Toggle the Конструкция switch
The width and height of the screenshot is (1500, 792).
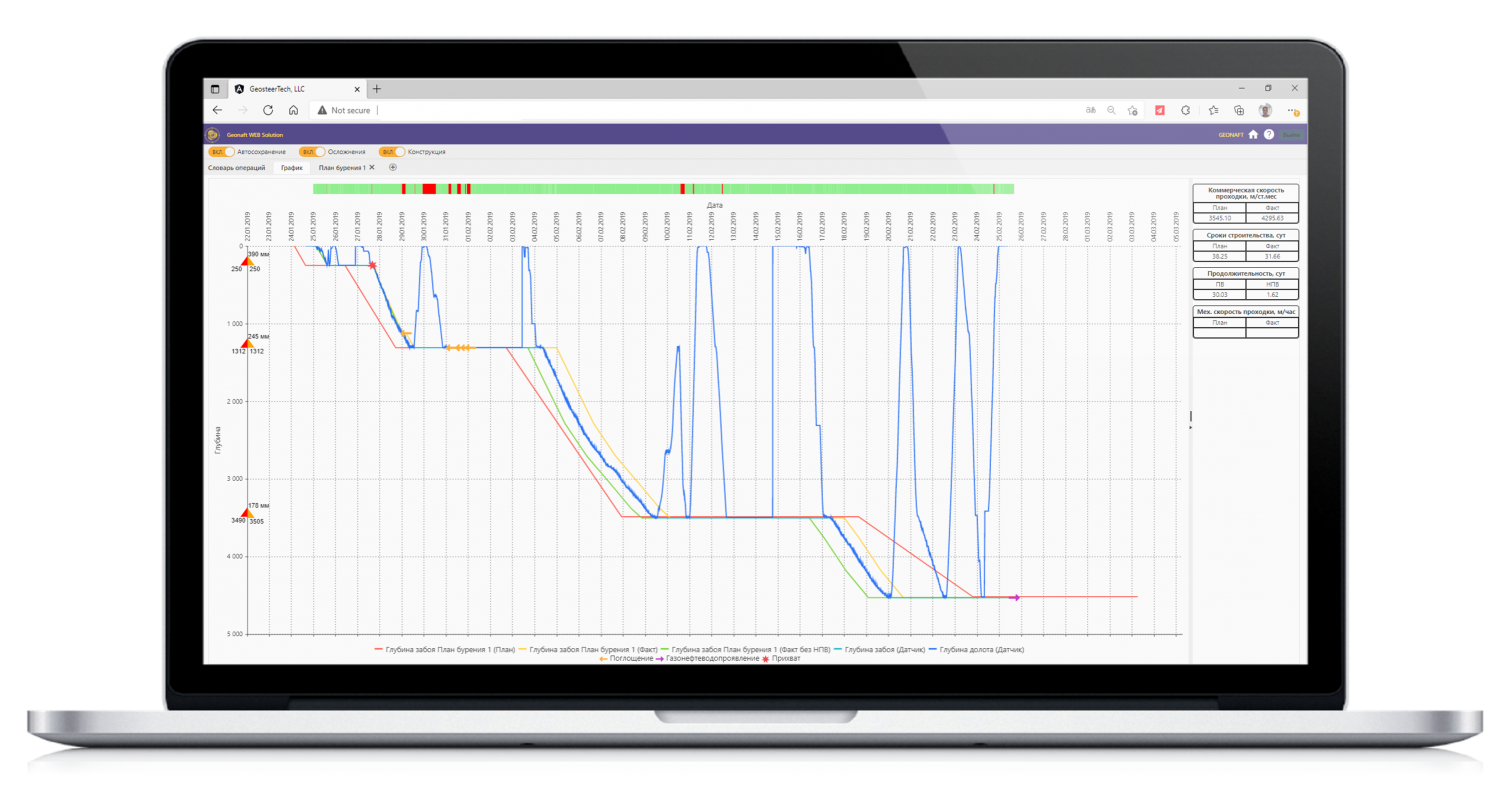[x=392, y=152]
